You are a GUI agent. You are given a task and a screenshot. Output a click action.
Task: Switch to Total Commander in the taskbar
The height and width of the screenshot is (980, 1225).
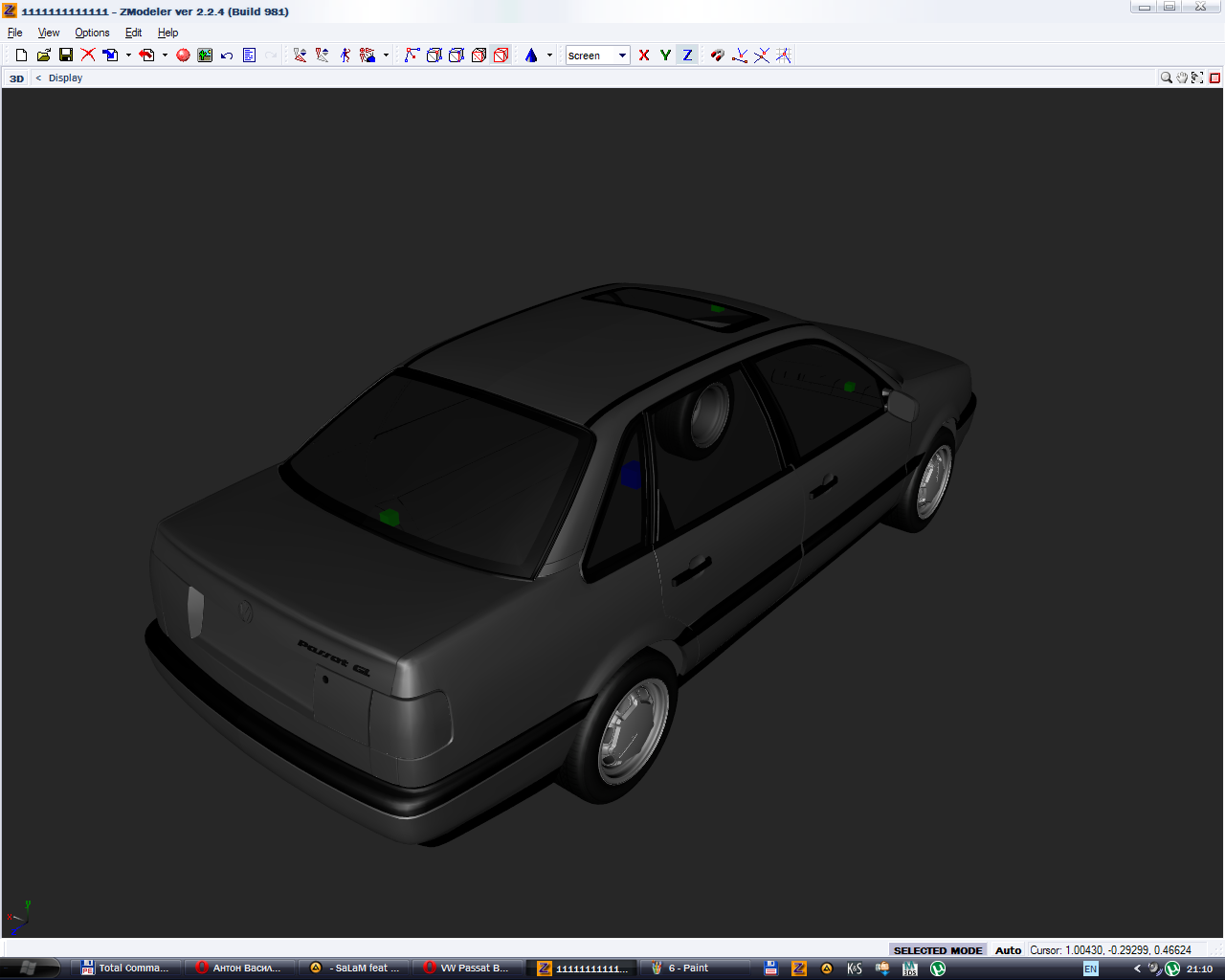125,968
